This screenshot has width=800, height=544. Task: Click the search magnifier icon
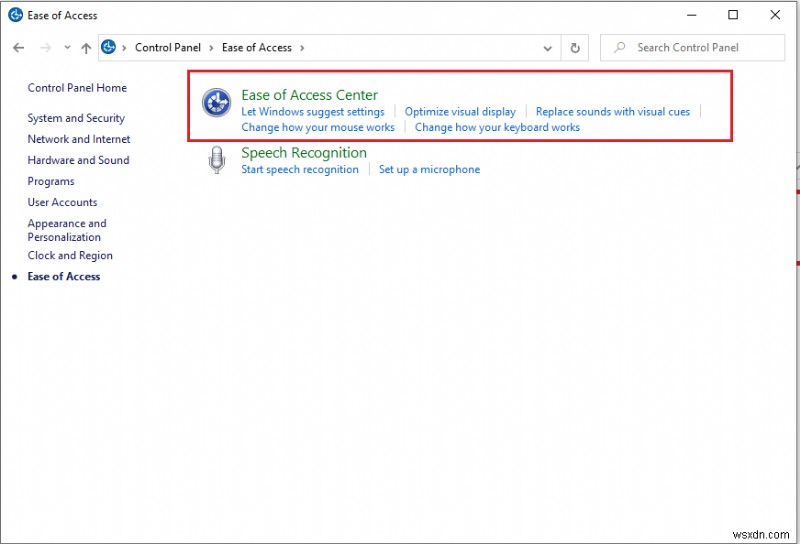619,47
